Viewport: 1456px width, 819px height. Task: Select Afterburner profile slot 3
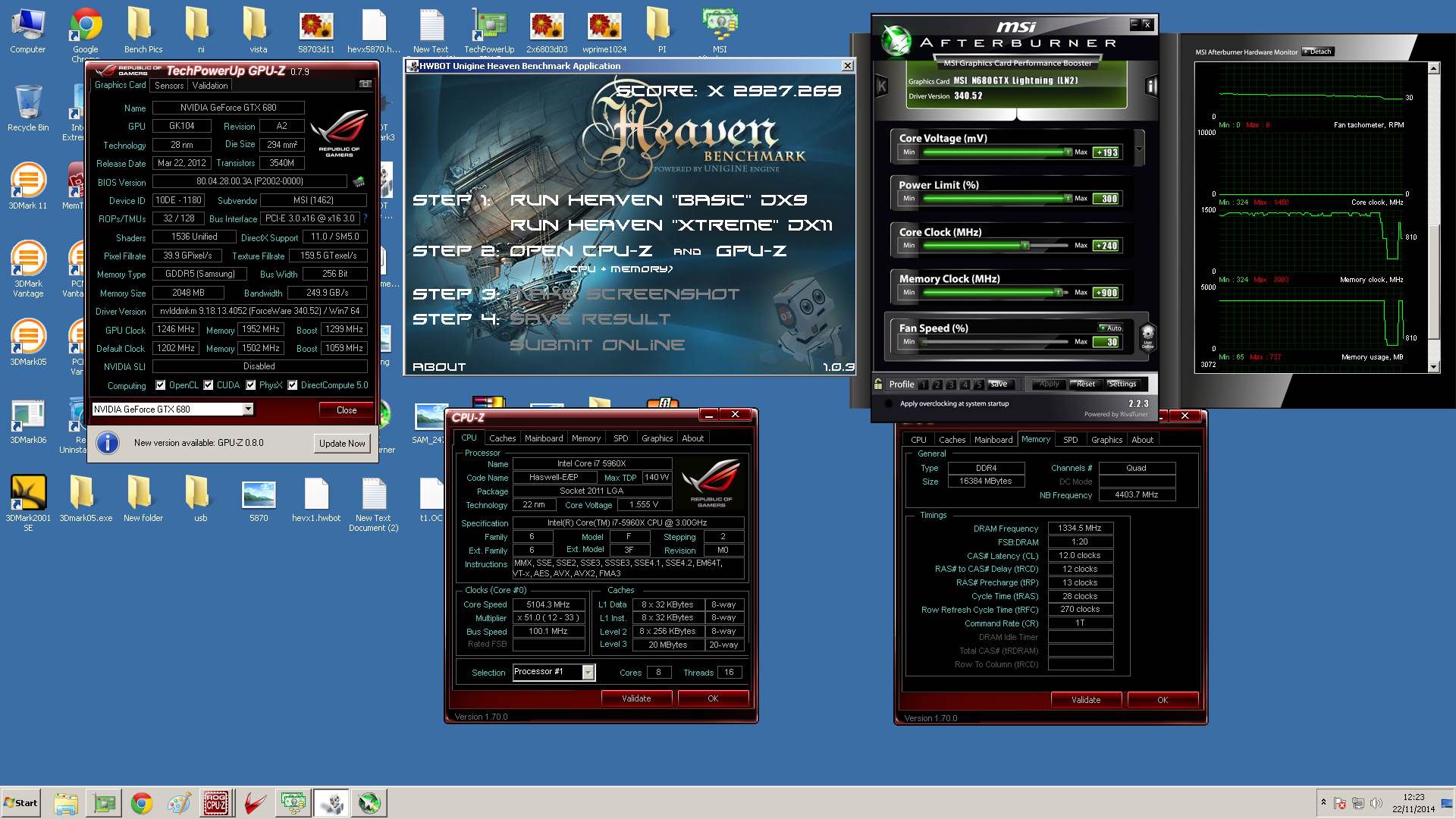pyautogui.click(x=952, y=384)
